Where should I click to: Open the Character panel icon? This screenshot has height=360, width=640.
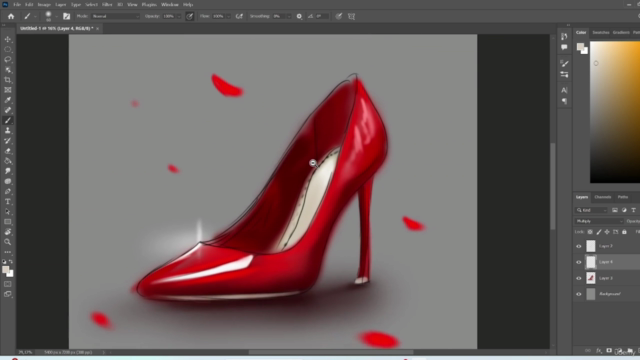tap(564, 90)
